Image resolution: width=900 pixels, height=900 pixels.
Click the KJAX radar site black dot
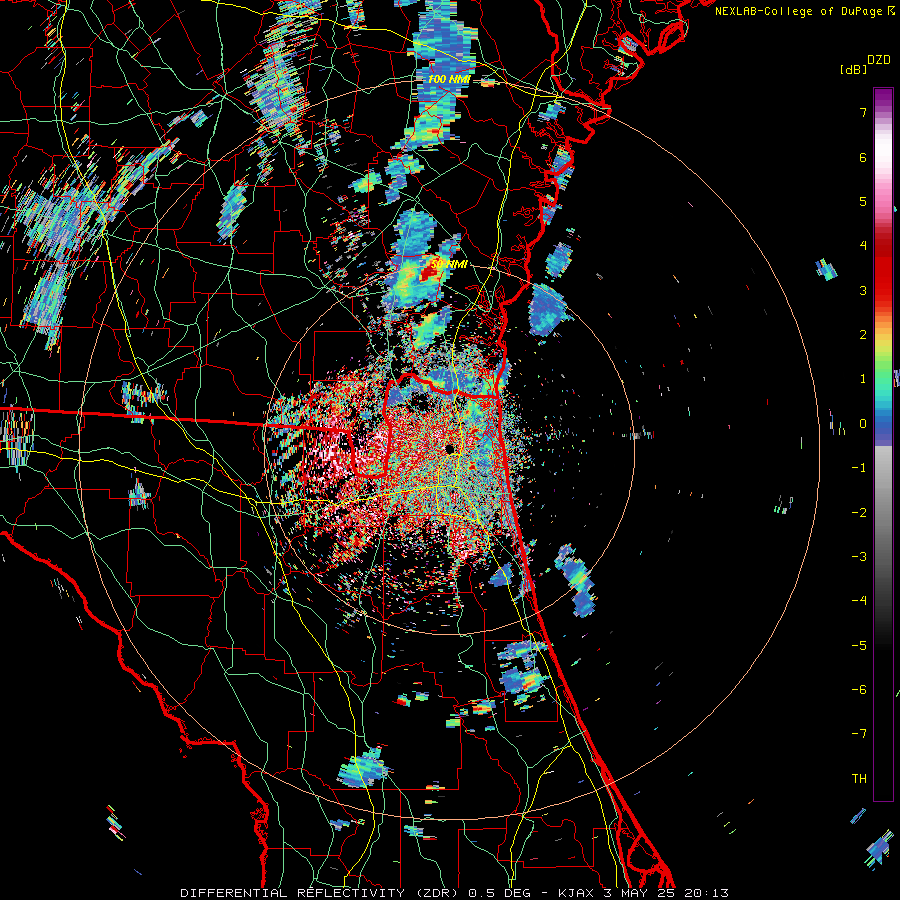click(x=450, y=449)
